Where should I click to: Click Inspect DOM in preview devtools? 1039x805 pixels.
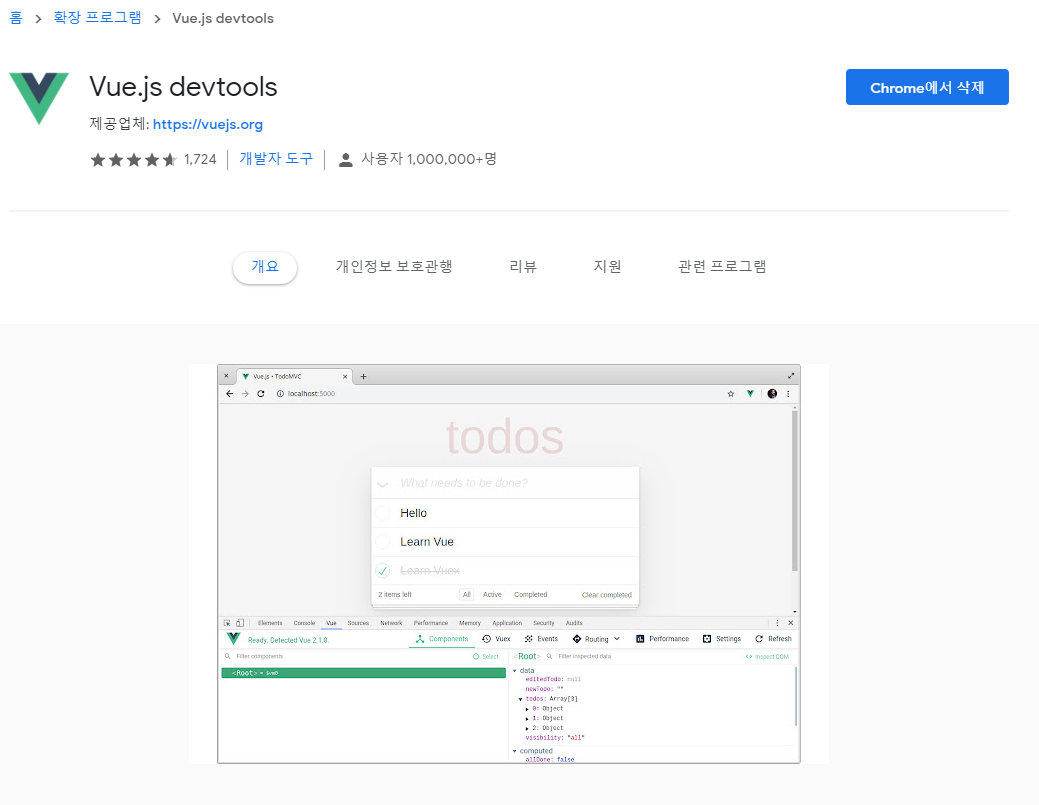(767, 657)
